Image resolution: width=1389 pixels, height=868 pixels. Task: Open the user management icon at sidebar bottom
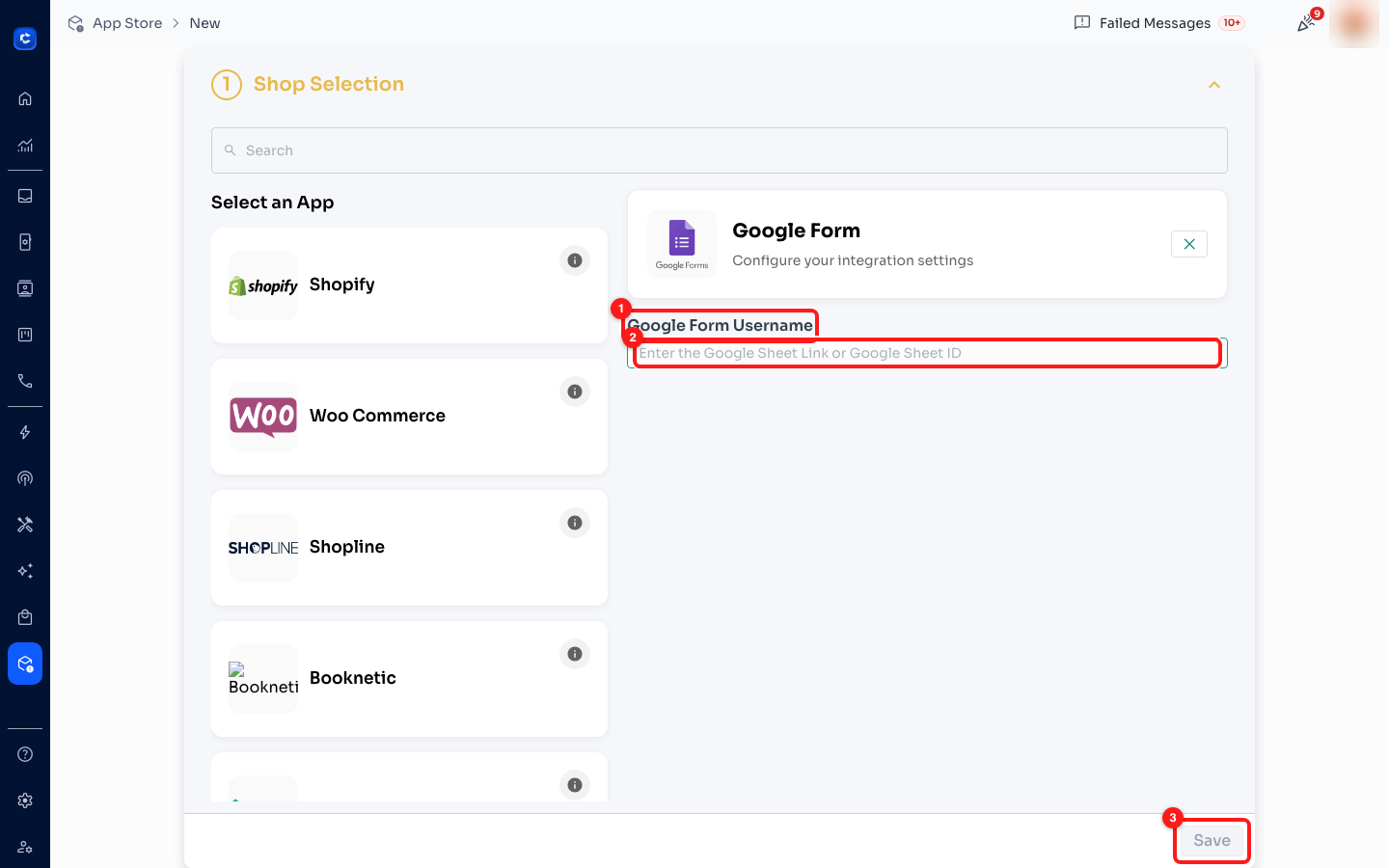pyautogui.click(x=25, y=847)
